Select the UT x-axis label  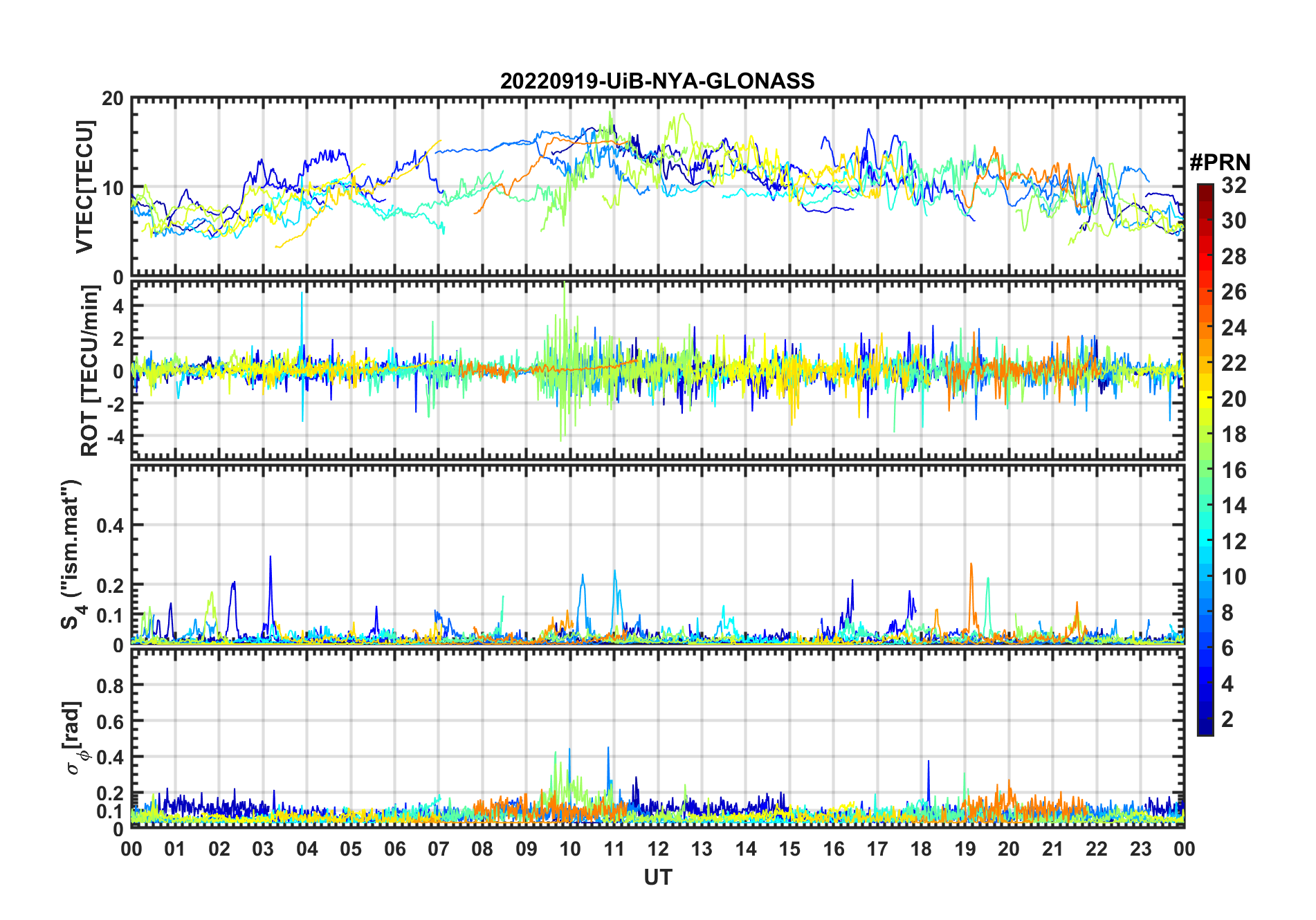(657, 877)
